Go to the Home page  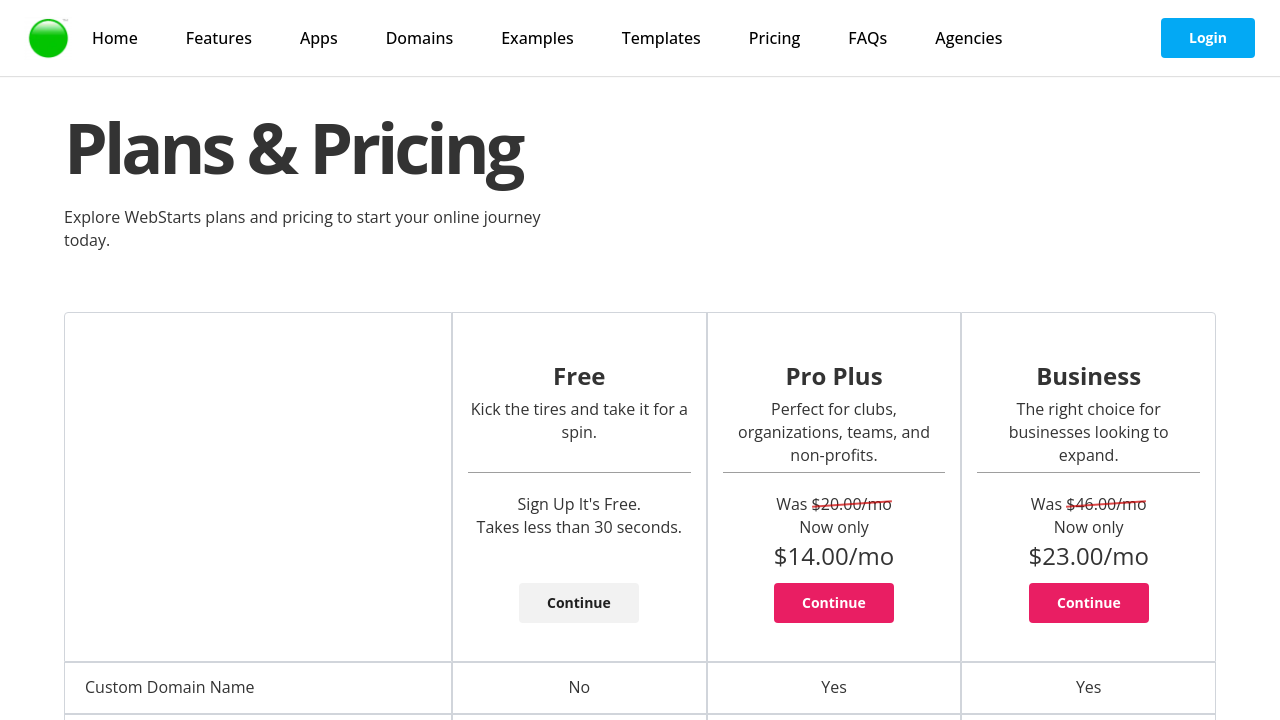pyautogui.click(x=115, y=38)
